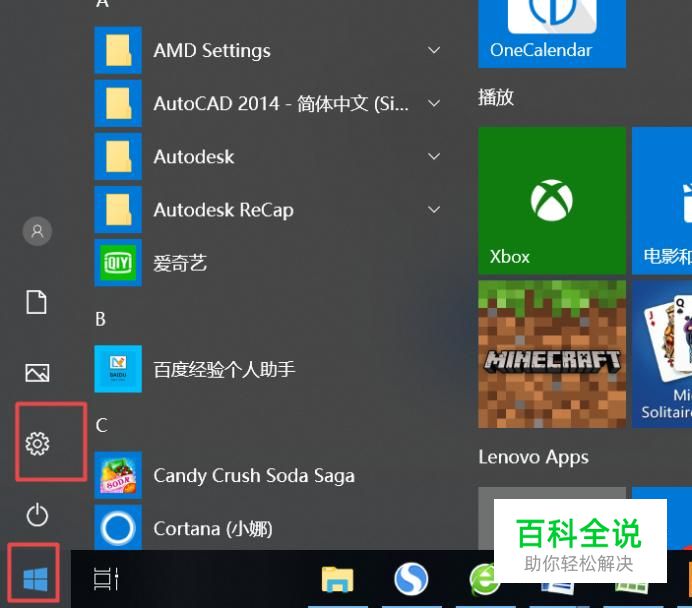Open Task View on the taskbar

pos(106,578)
